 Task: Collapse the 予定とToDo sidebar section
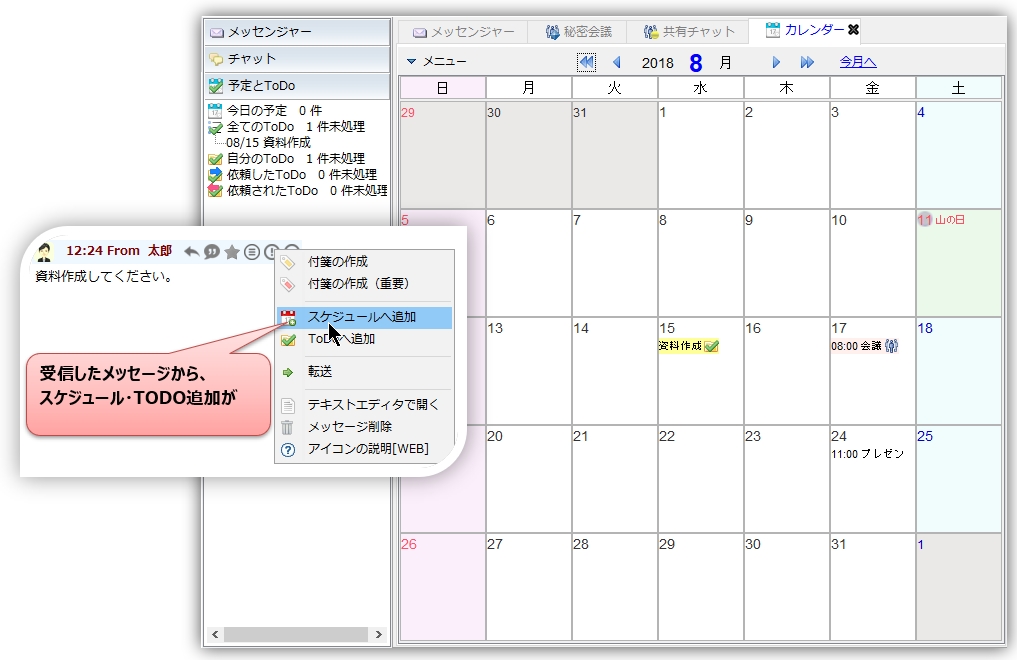[x=296, y=86]
